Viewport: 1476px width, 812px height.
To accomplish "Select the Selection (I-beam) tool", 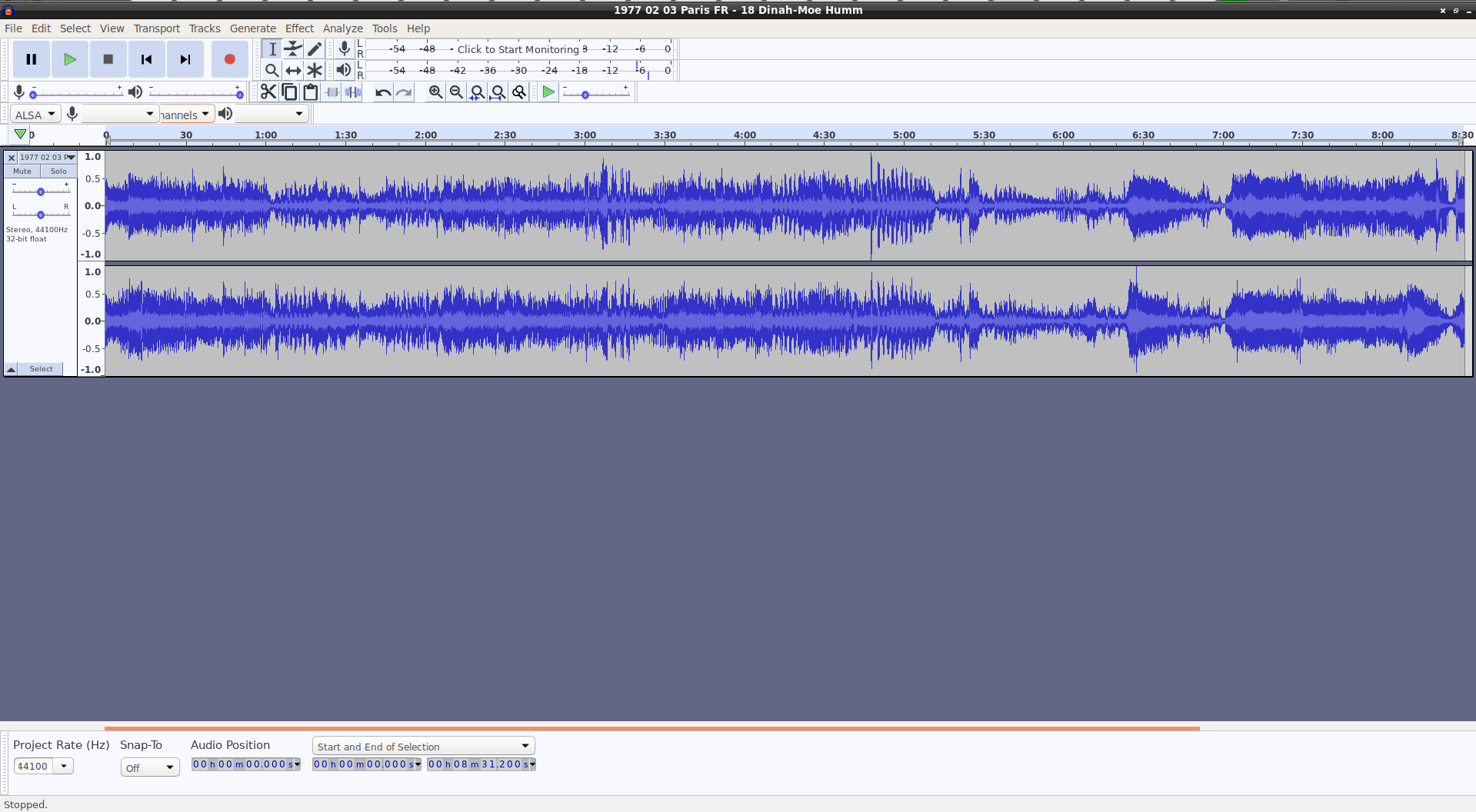I will [x=272, y=48].
